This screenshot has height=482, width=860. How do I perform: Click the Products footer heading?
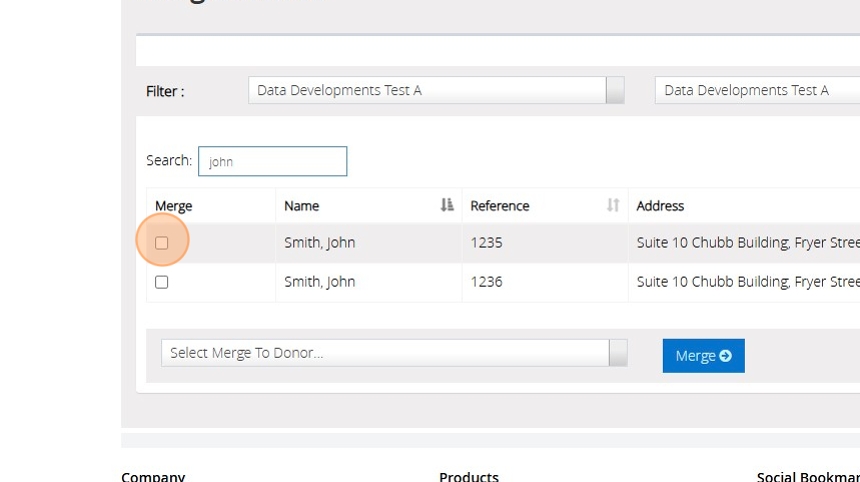tap(469, 477)
